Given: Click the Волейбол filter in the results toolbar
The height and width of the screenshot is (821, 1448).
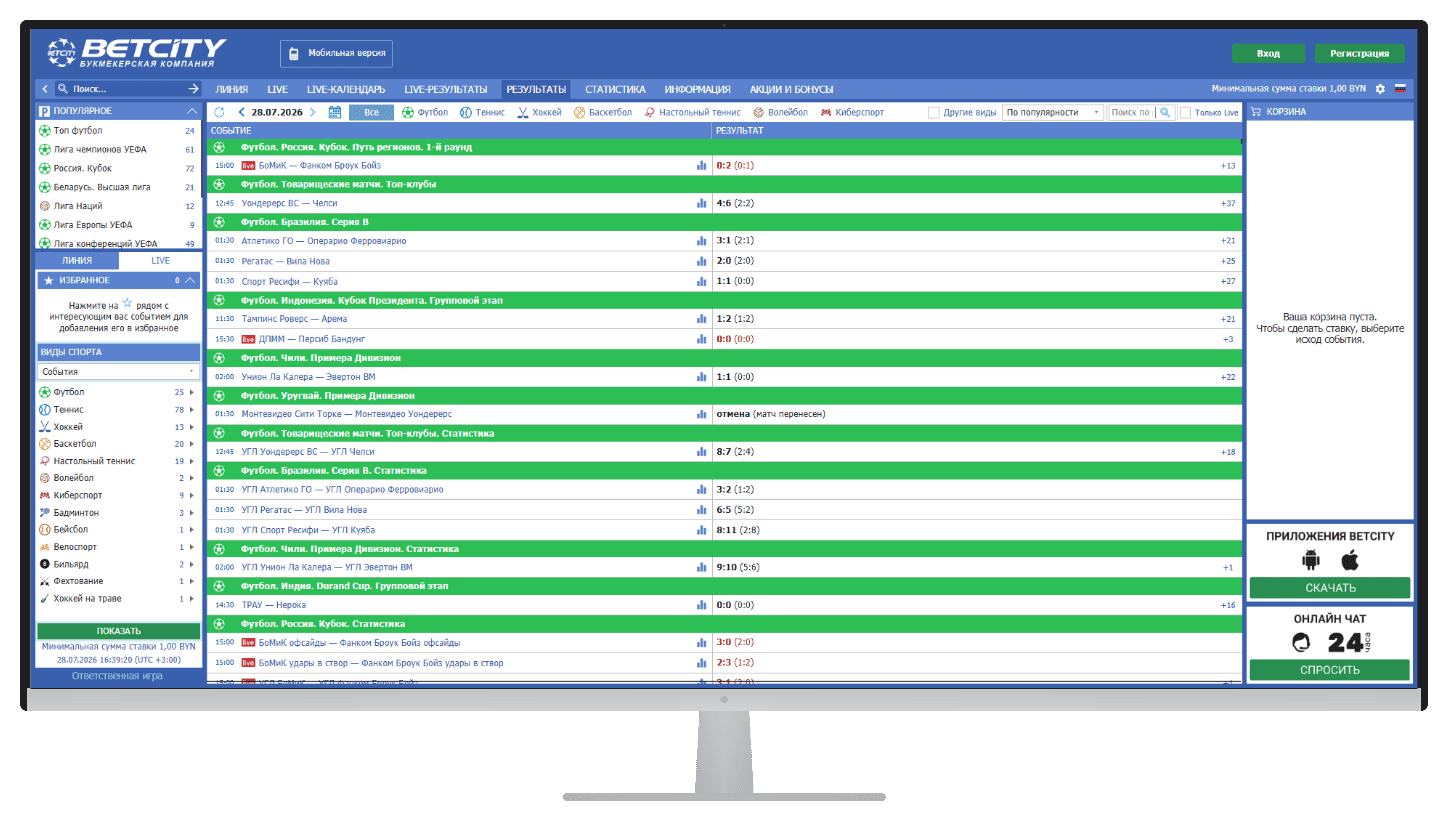Looking at the screenshot, I should pos(780,113).
